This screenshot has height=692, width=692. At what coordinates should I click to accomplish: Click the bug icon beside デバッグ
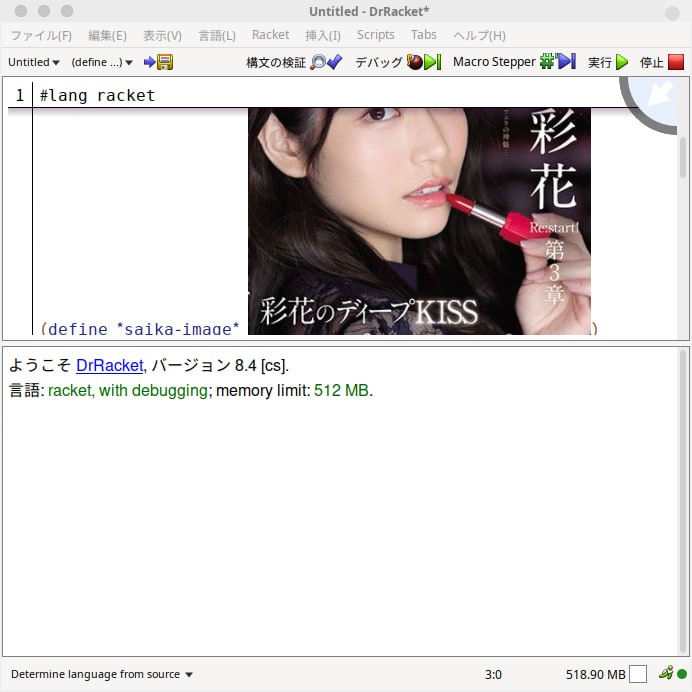click(x=414, y=62)
